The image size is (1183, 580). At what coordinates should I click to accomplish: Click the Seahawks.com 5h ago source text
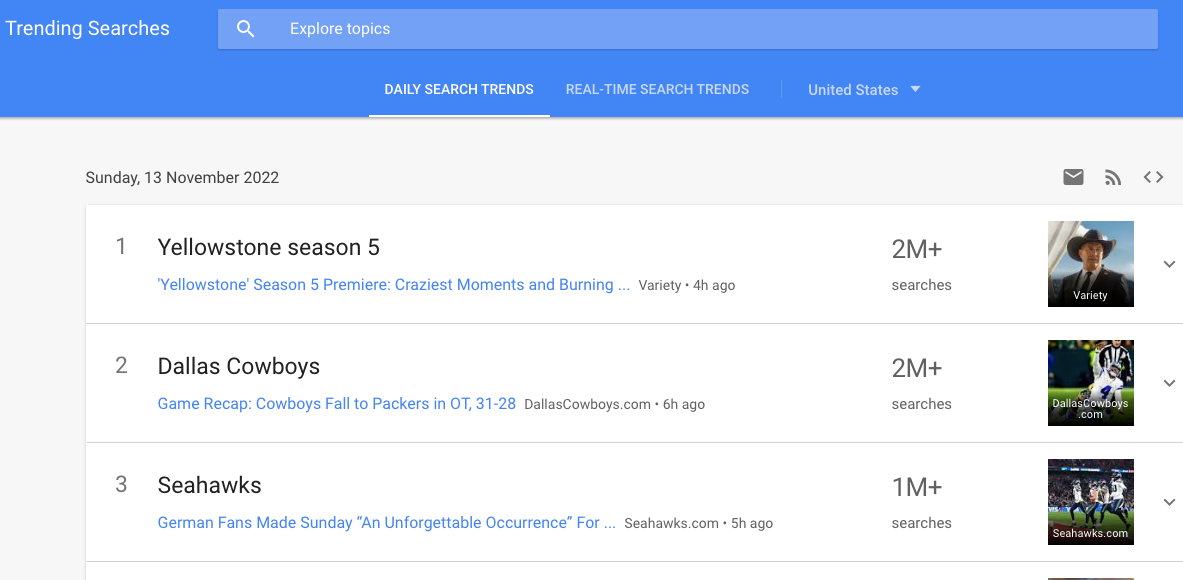coord(698,524)
